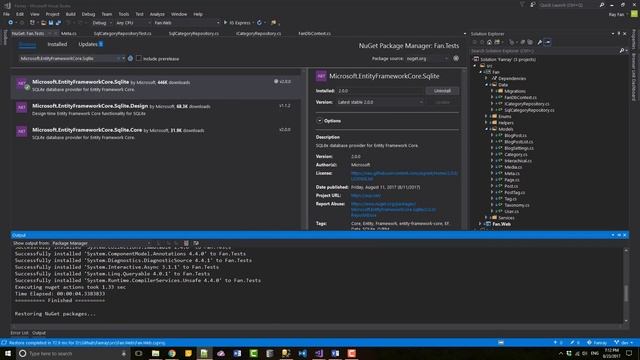Click the Save toolbar icon
This screenshot has width=640, height=360.
coord(51,23)
